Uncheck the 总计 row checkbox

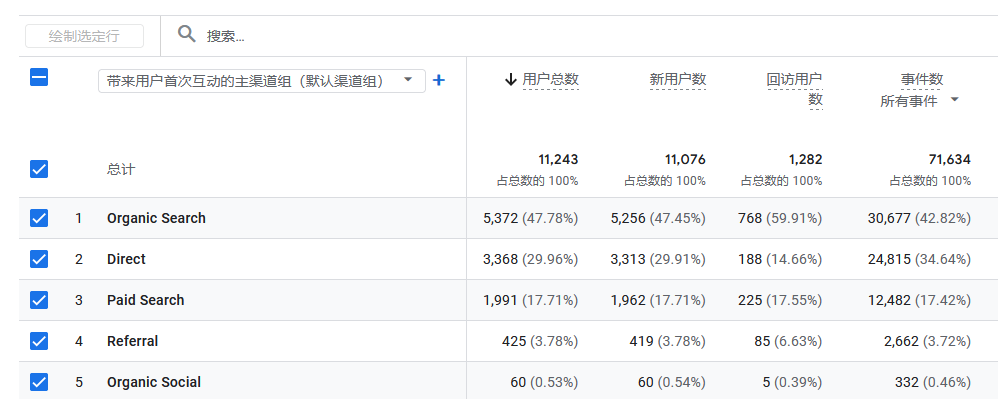[x=39, y=169]
